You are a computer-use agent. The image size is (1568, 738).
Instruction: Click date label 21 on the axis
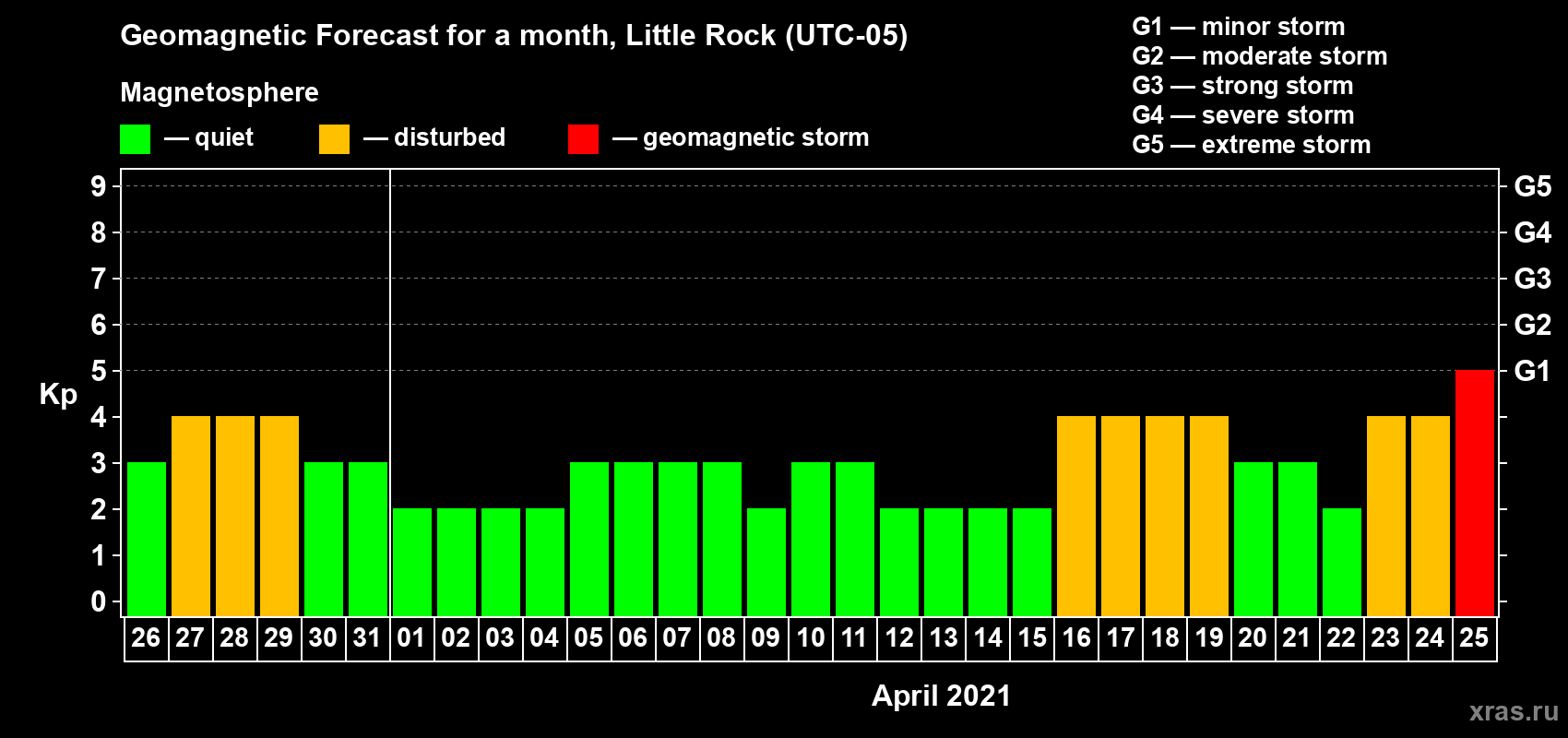tap(1297, 638)
